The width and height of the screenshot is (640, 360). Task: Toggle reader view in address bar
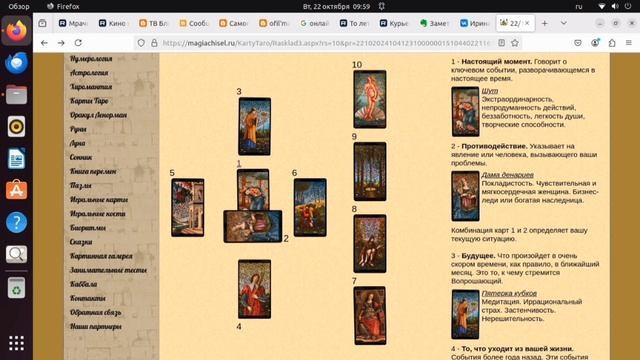pyautogui.click(x=502, y=43)
